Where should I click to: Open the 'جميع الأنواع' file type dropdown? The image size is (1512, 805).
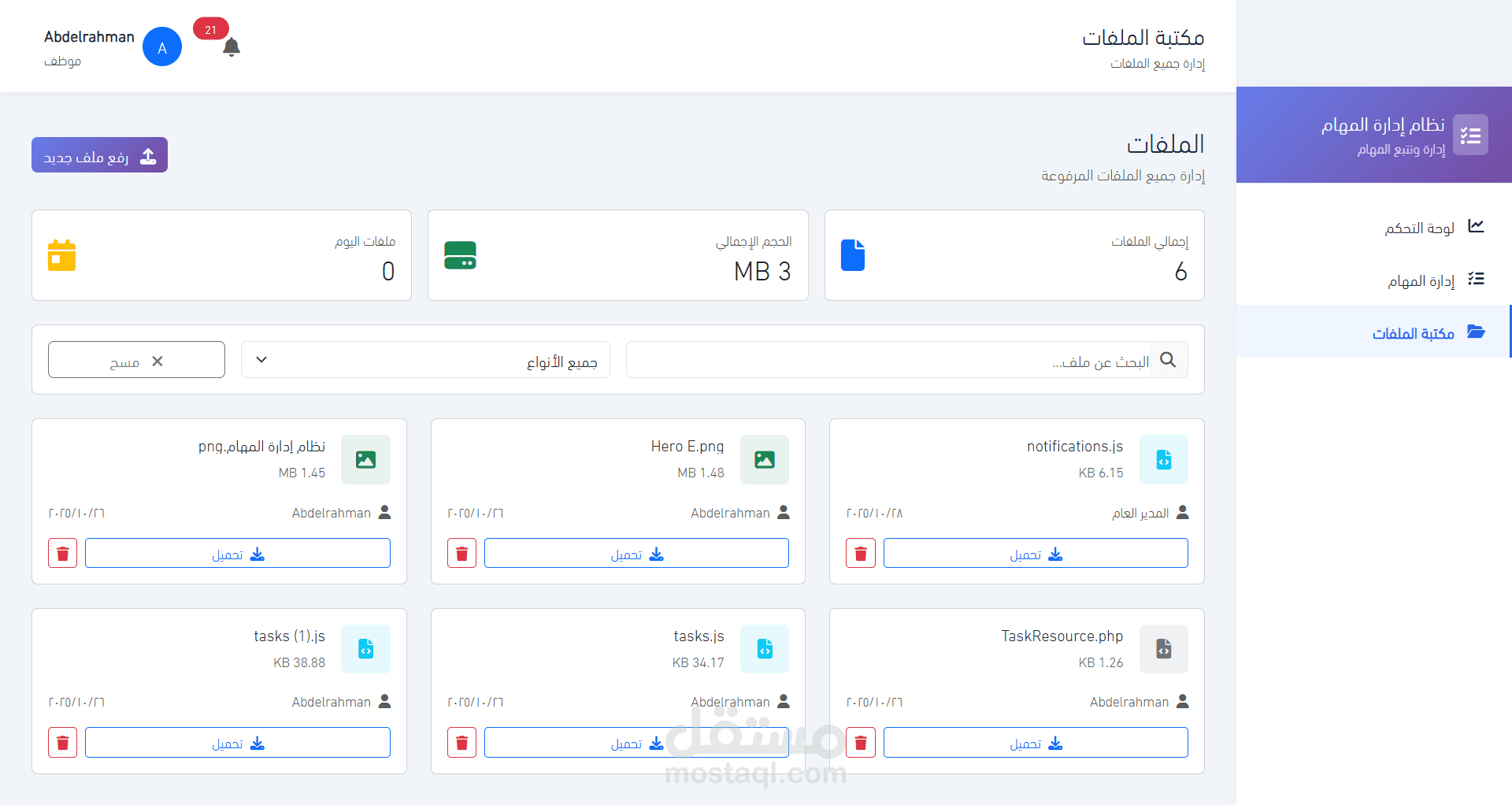click(x=425, y=360)
